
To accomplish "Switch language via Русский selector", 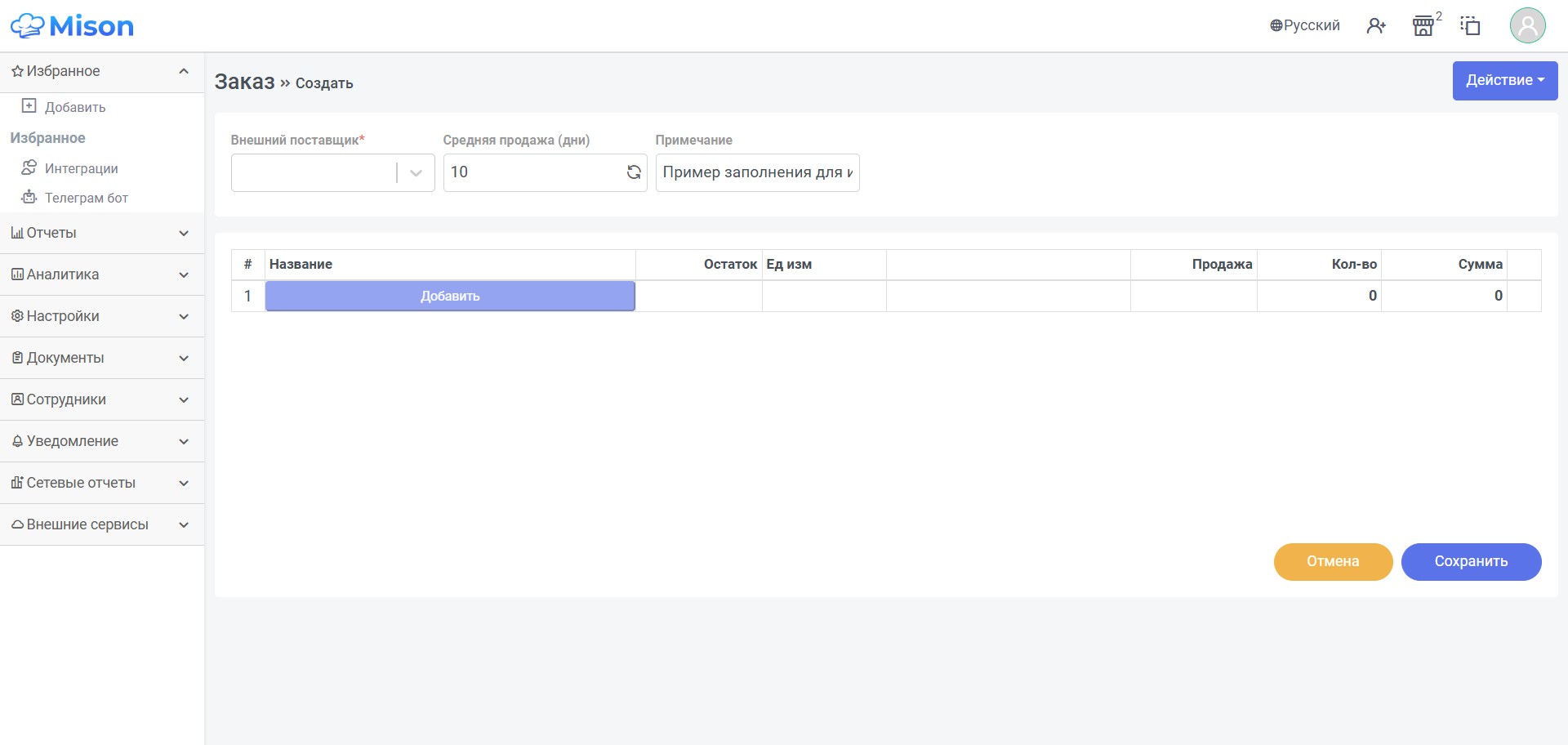I will pyautogui.click(x=1305, y=25).
